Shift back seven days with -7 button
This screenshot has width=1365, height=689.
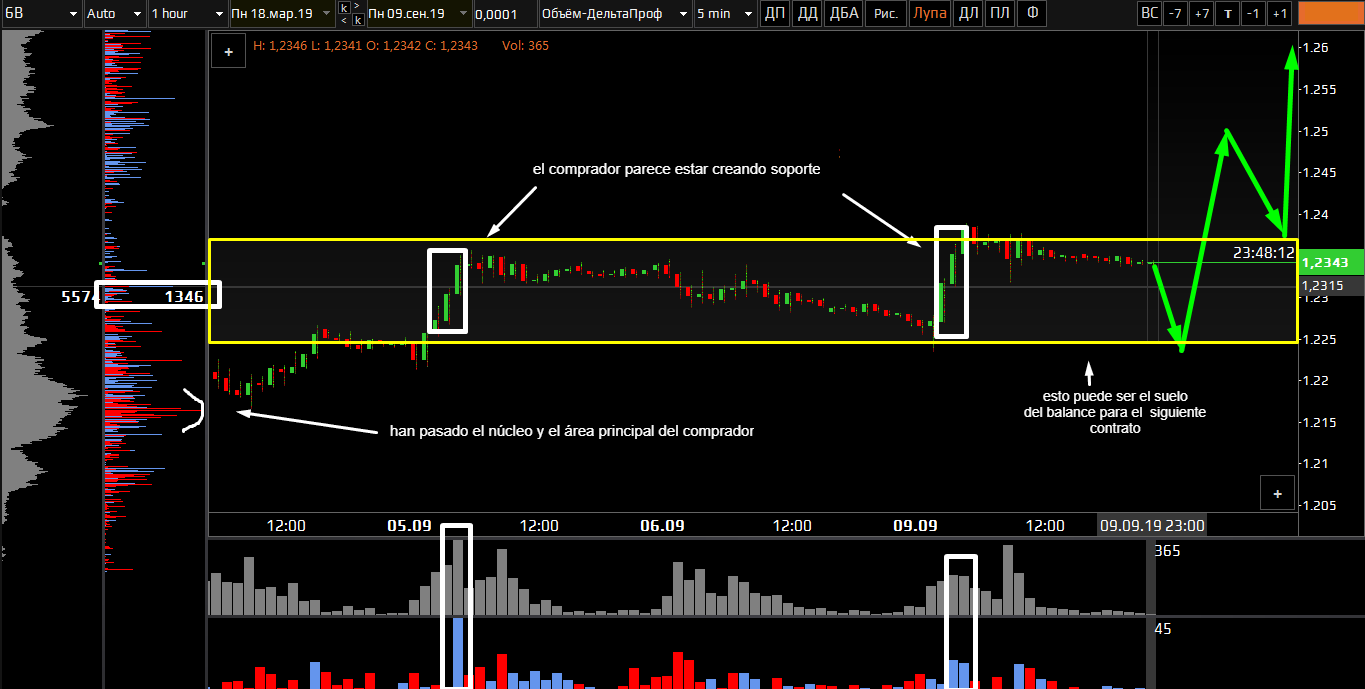pos(1175,14)
